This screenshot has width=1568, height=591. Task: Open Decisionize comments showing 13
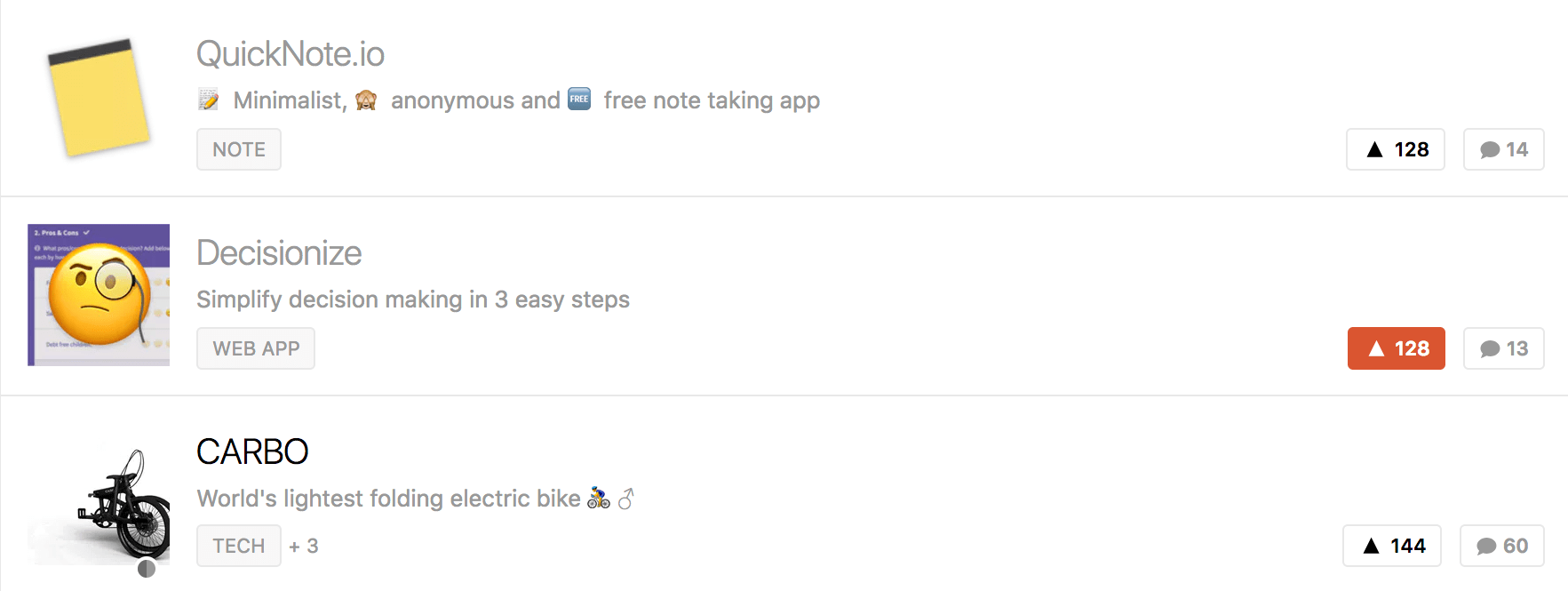[x=1504, y=348]
